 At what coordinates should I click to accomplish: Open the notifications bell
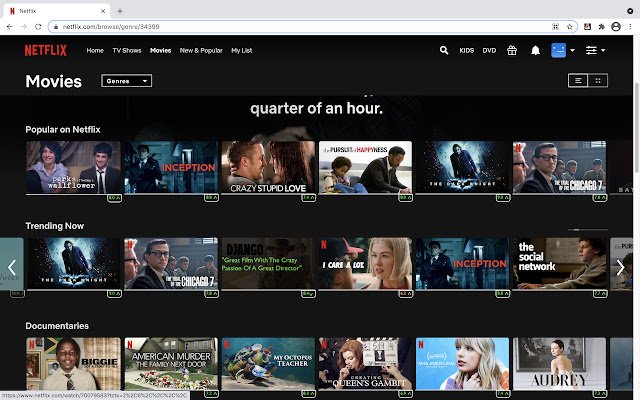click(x=536, y=50)
